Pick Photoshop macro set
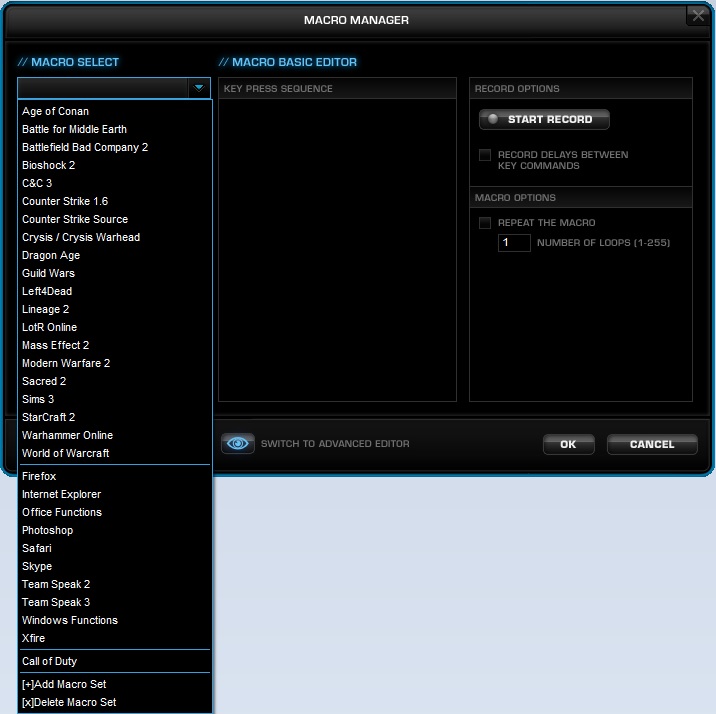This screenshot has height=714, width=716. 115,530
